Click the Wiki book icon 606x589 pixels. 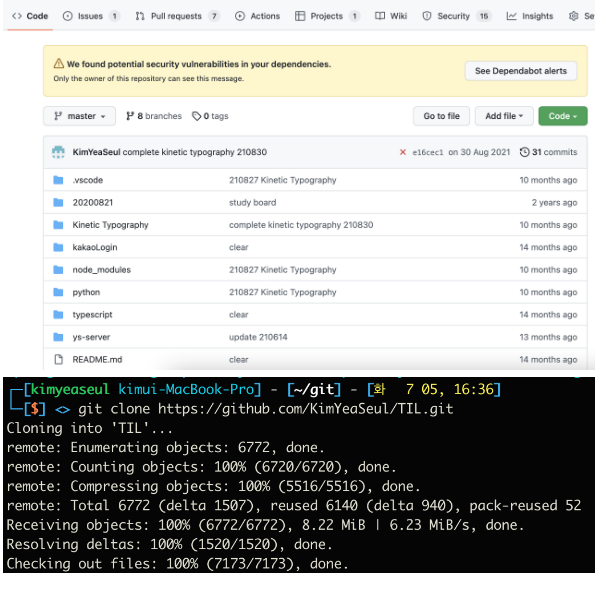[380, 16]
